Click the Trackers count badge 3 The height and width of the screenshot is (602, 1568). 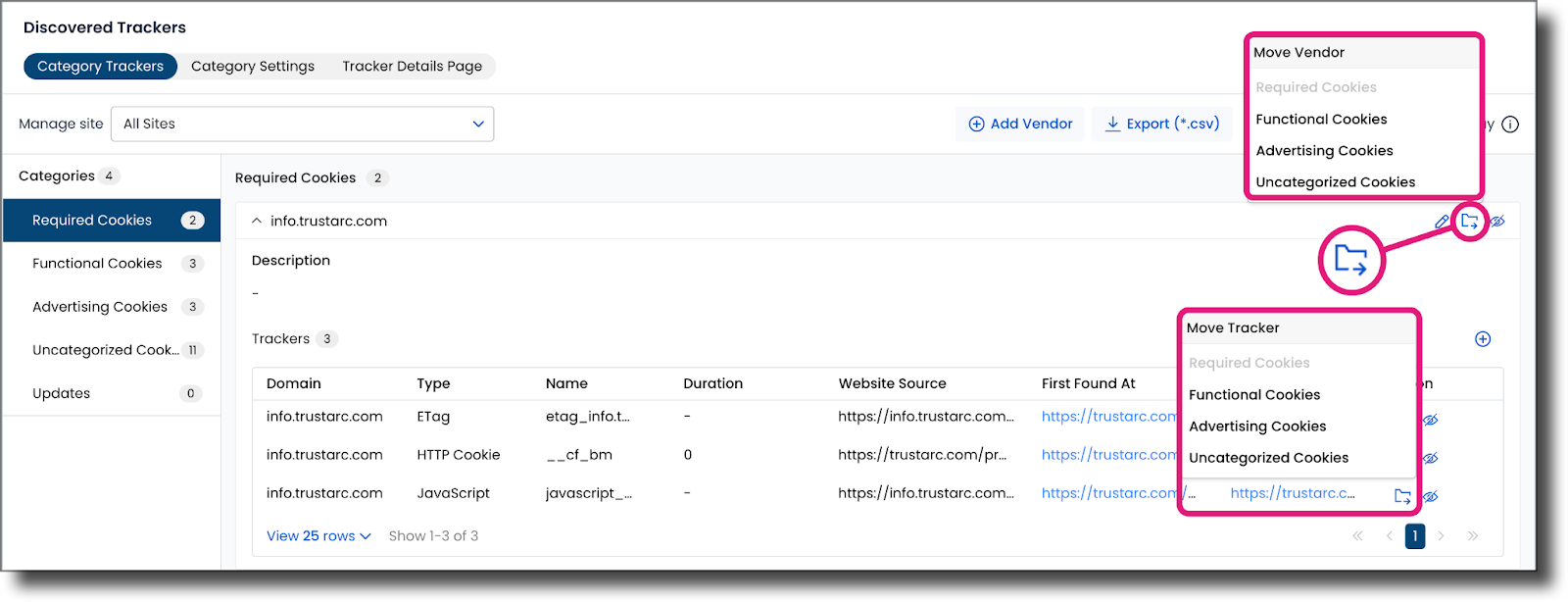coord(326,338)
